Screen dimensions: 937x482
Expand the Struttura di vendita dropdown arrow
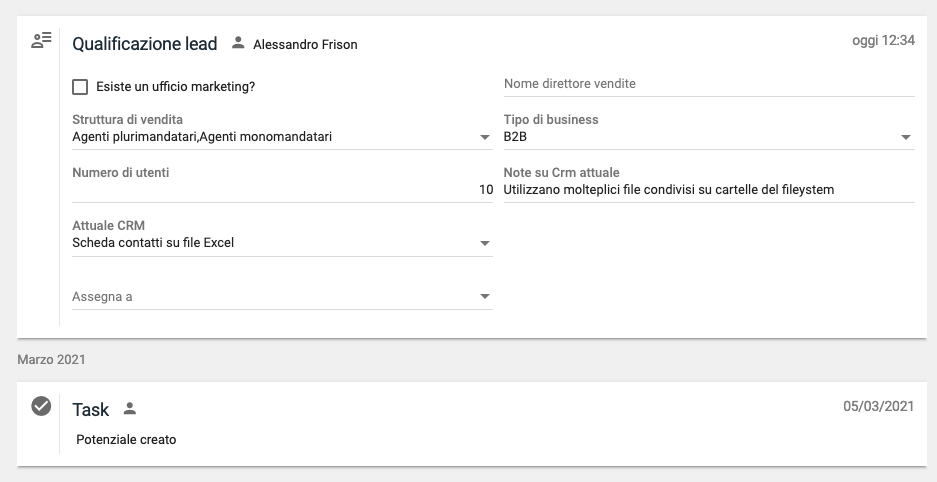485,137
